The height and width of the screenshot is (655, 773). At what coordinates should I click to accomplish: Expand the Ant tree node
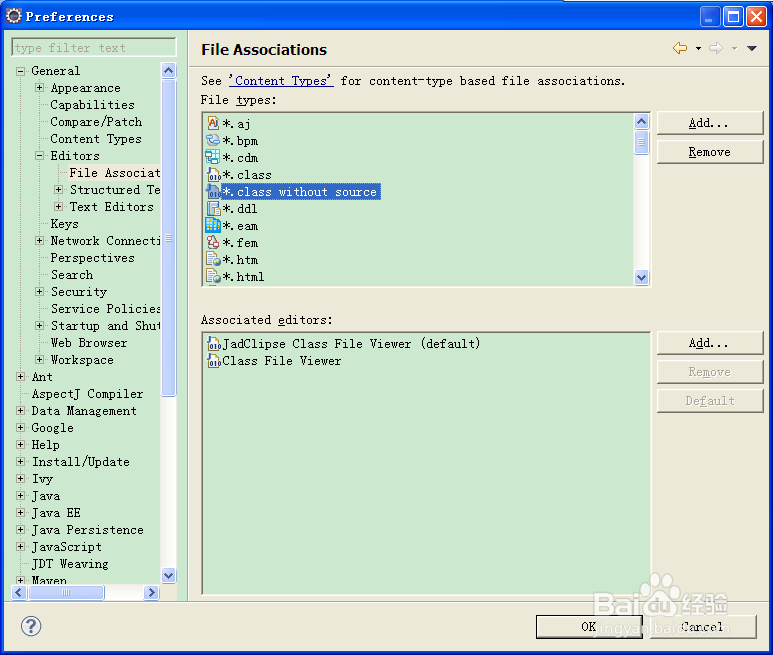[x=20, y=377]
